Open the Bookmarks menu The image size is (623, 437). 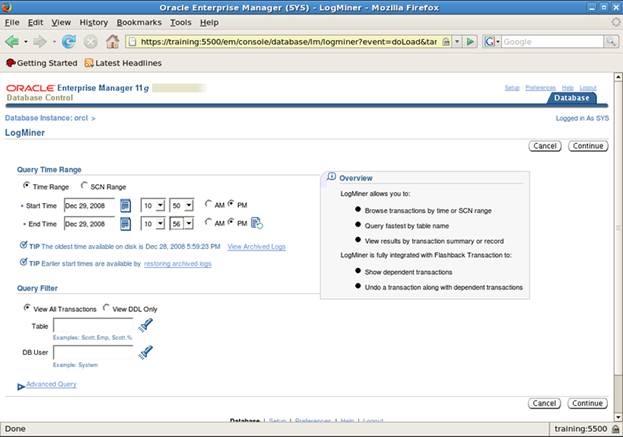click(x=139, y=23)
